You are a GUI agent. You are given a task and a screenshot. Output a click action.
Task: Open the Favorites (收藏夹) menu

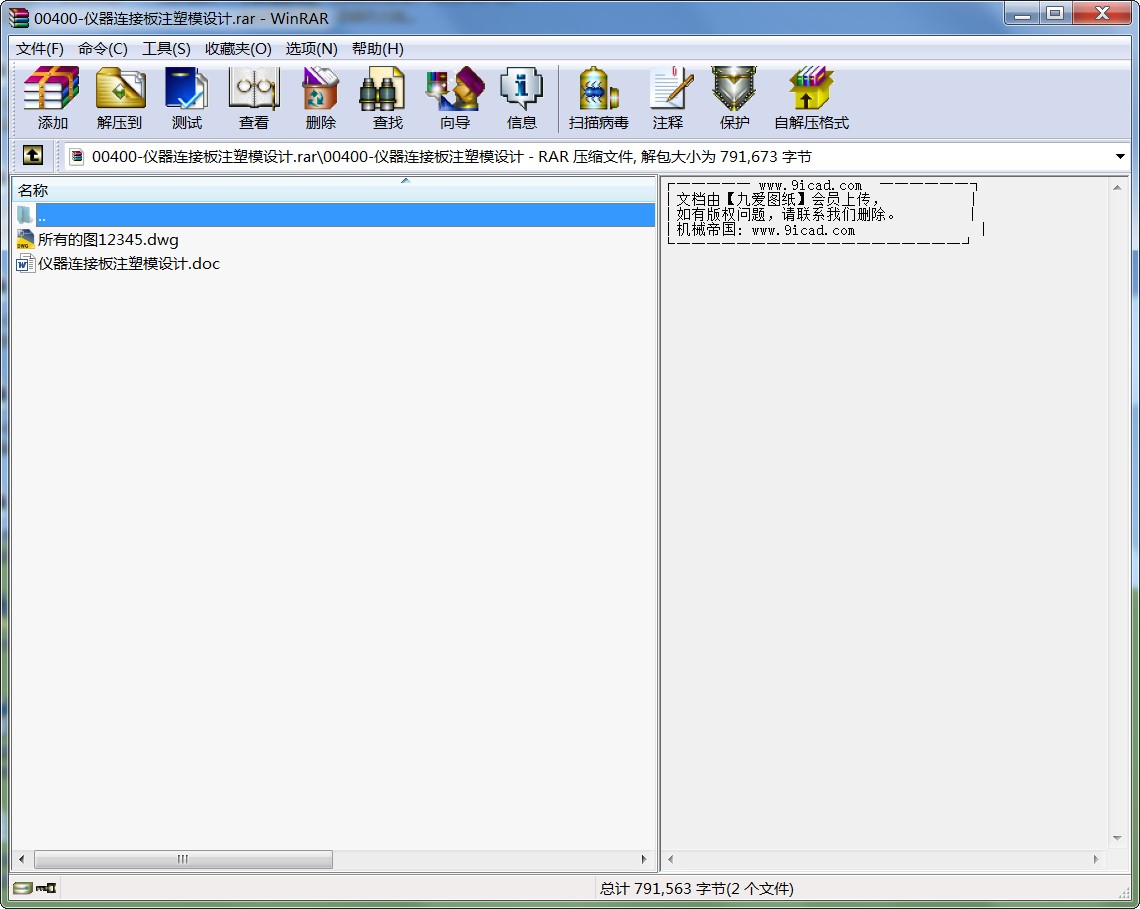click(x=238, y=49)
